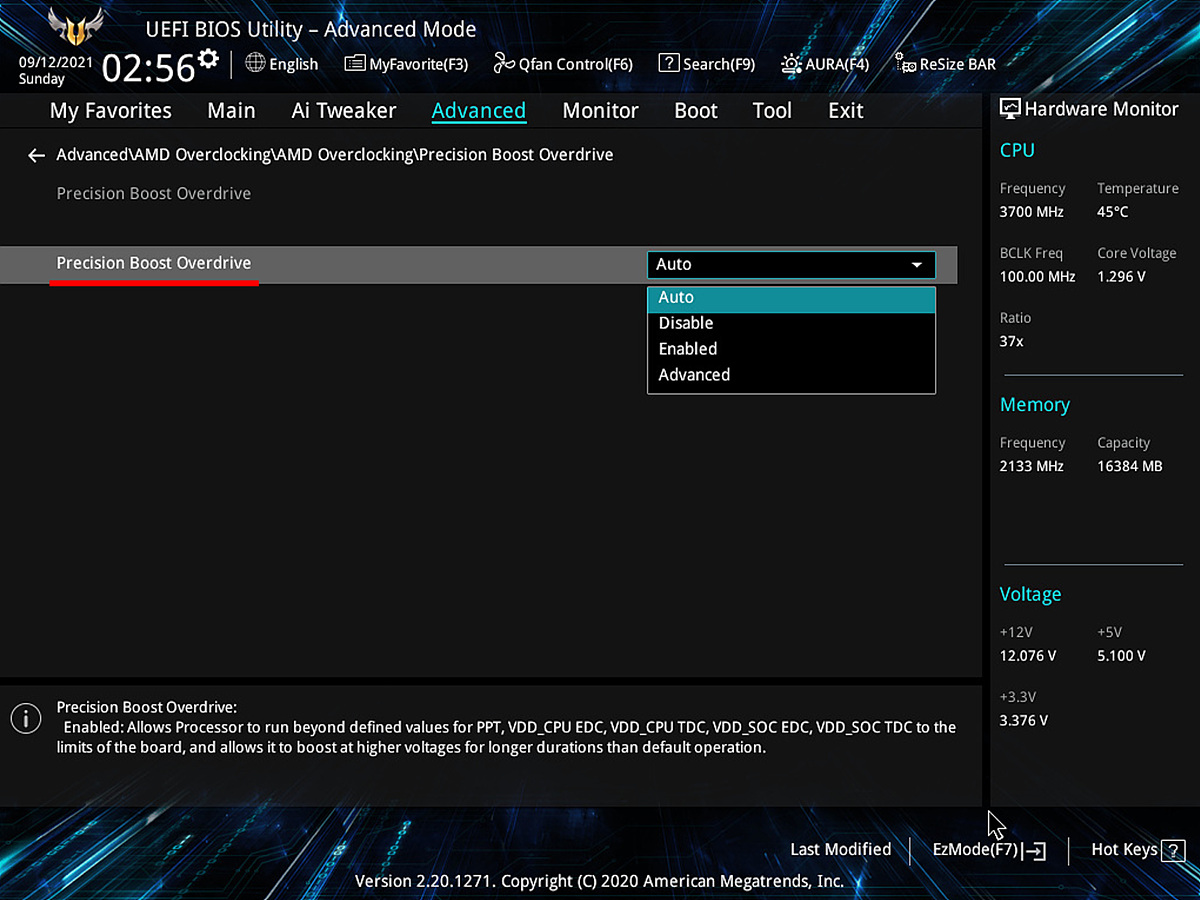
Task: Click the Hardware Monitor icon
Action: click(x=1010, y=109)
